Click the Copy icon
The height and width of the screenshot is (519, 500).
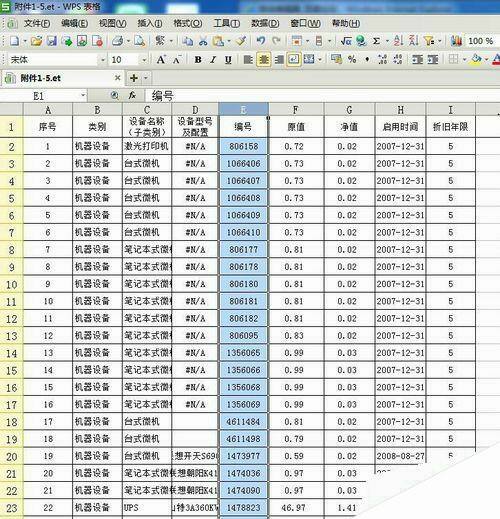pyautogui.click(x=188, y=41)
